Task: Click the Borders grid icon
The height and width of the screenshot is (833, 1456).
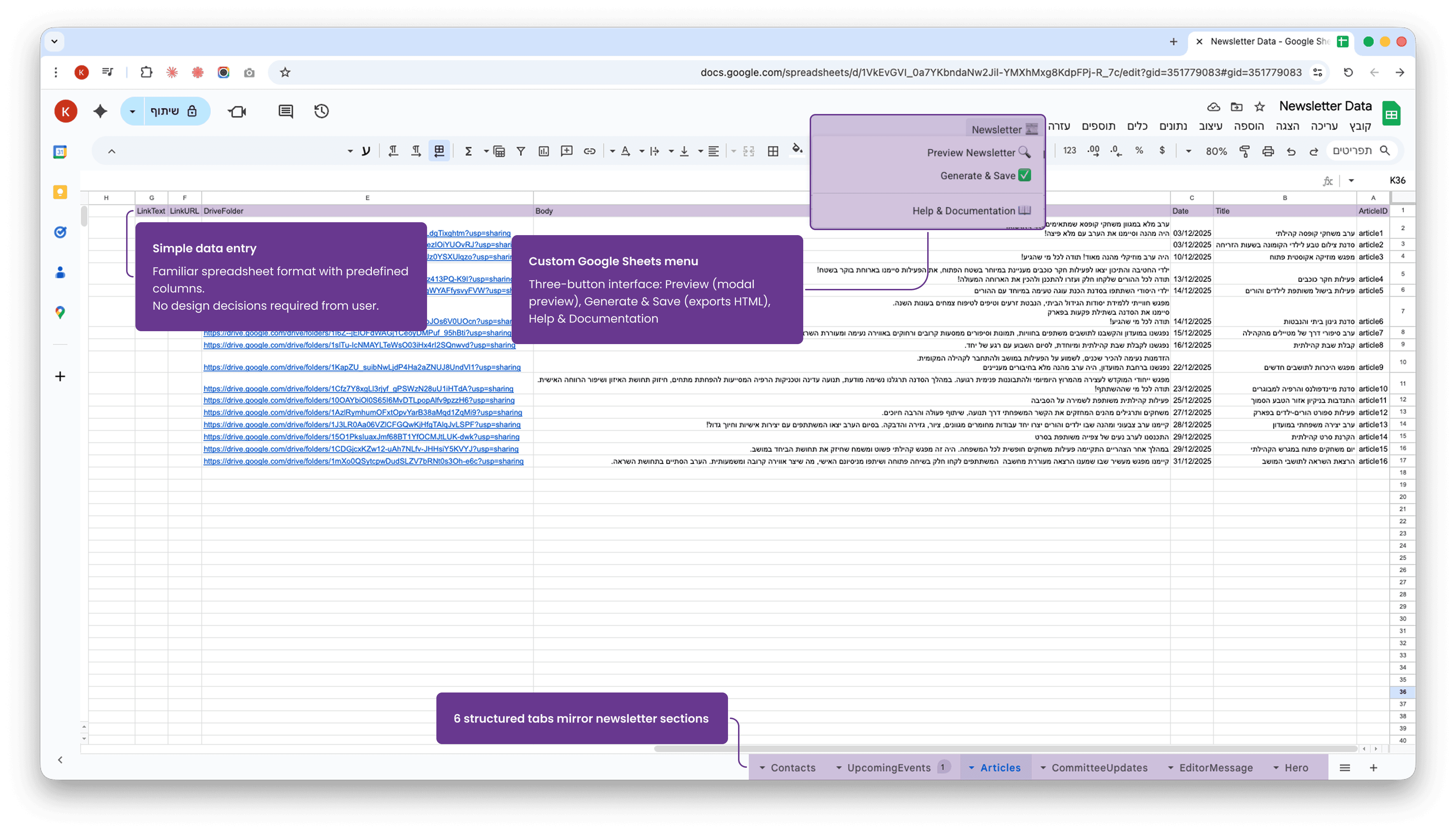Action: tap(773, 151)
